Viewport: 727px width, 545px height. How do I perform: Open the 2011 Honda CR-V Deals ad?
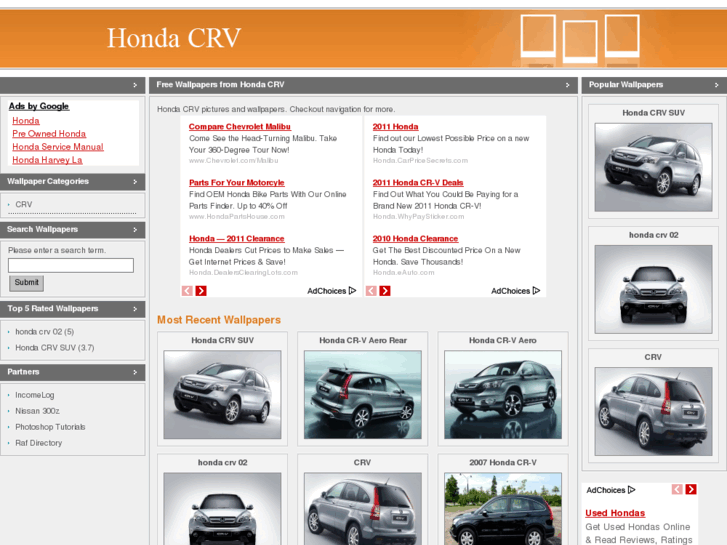[x=418, y=183]
